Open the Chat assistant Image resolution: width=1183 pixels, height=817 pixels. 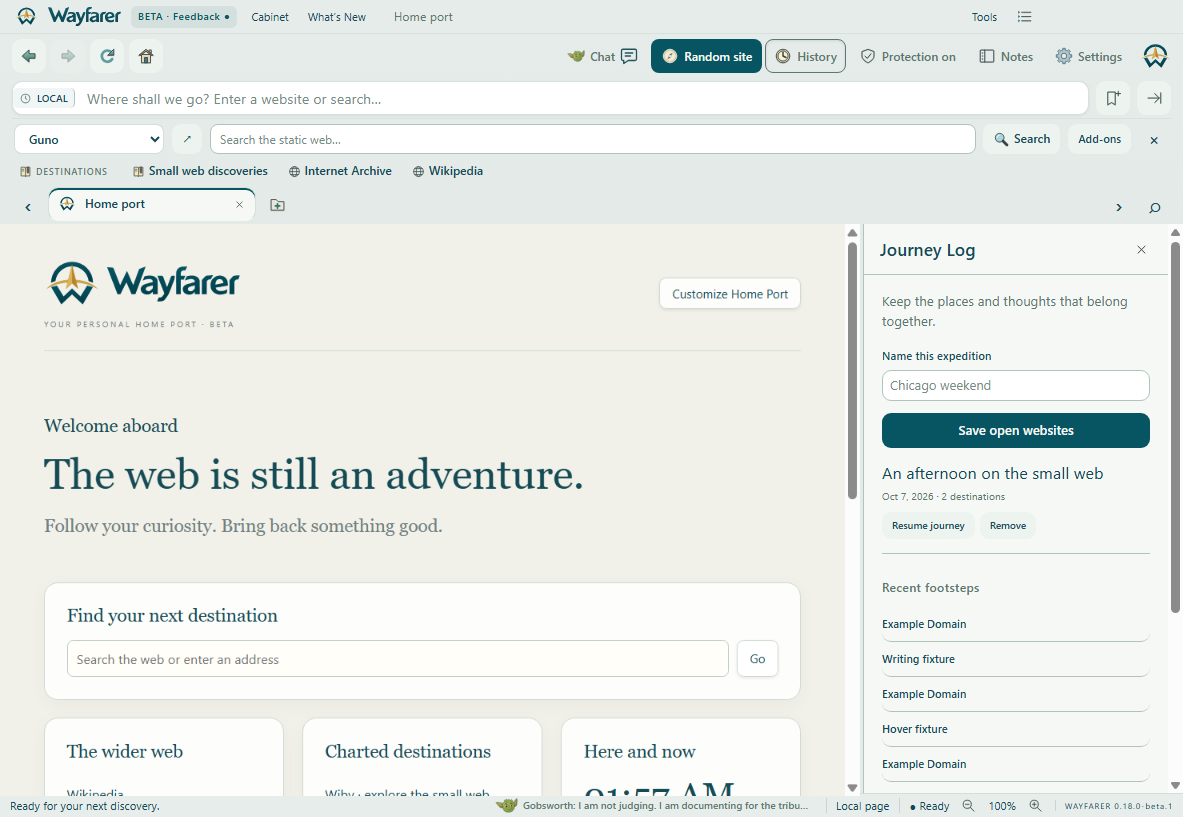point(603,57)
